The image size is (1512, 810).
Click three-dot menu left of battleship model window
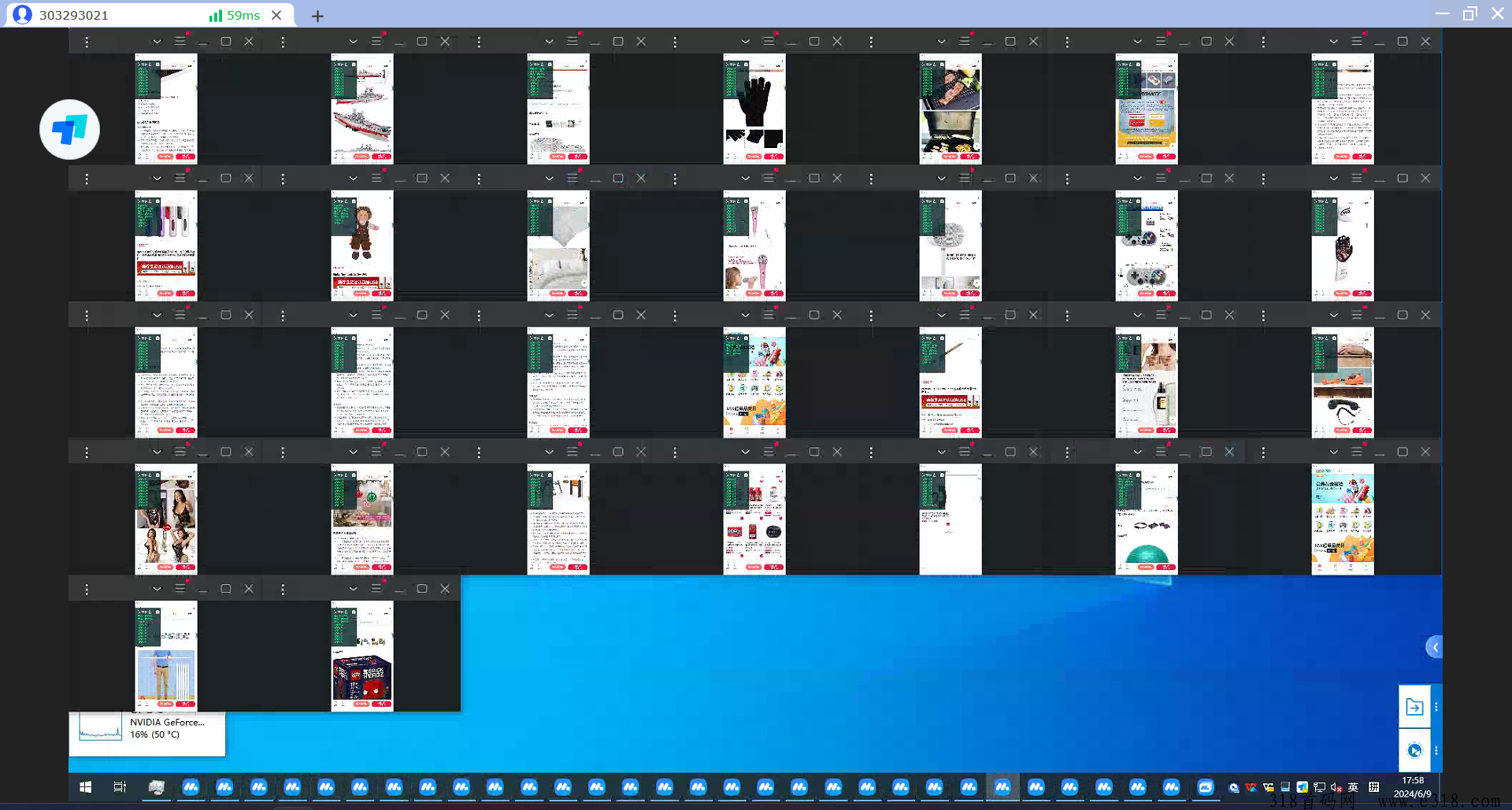pos(283,42)
